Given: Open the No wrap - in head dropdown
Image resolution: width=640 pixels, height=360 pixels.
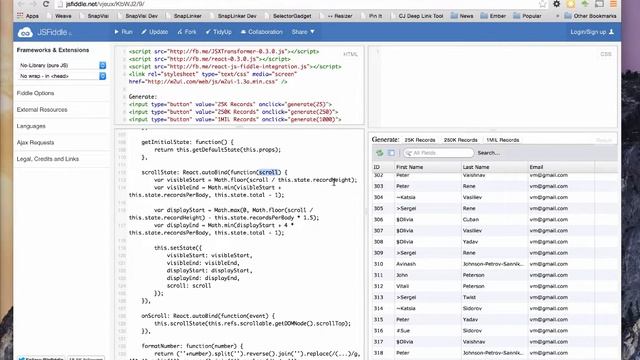Looking at the screenshot, I should [62, 76].
